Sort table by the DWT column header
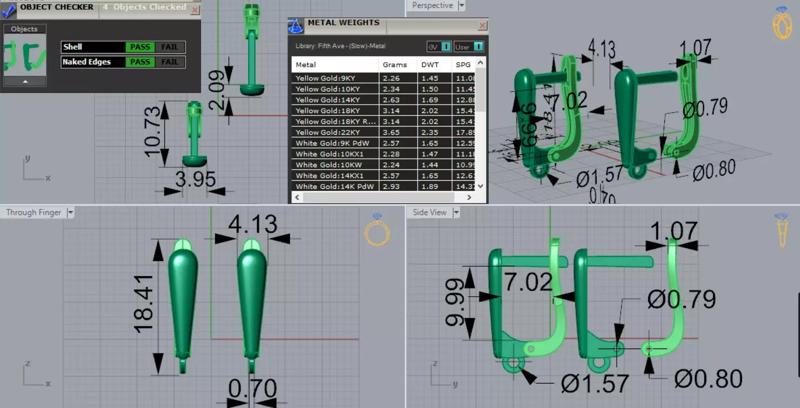800x408 pixels. point(434,65)
